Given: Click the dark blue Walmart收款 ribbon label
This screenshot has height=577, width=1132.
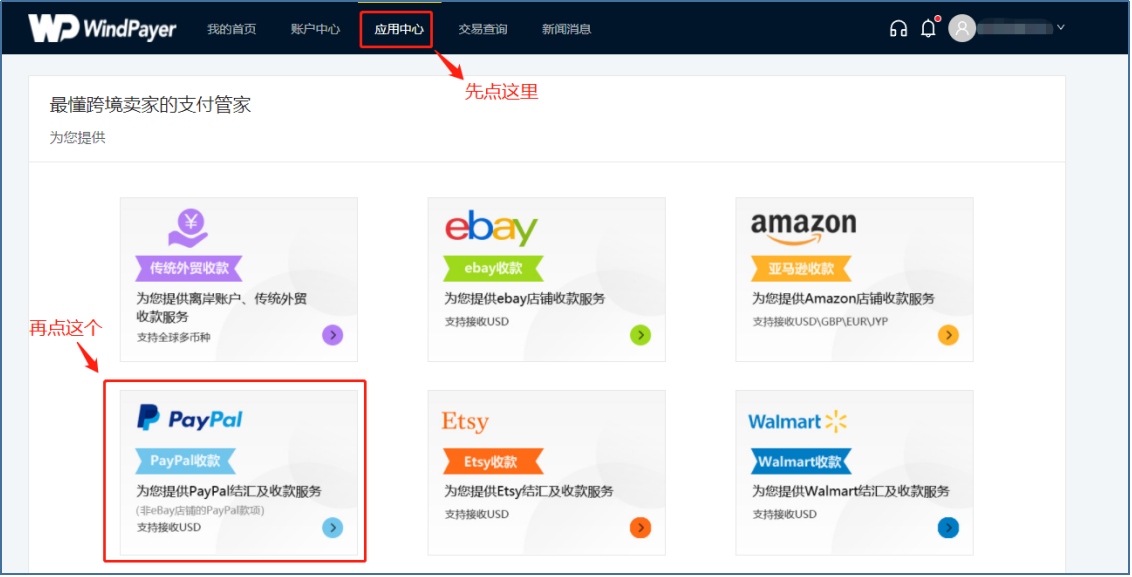Looking at the screenshot, I should (801, 461).
